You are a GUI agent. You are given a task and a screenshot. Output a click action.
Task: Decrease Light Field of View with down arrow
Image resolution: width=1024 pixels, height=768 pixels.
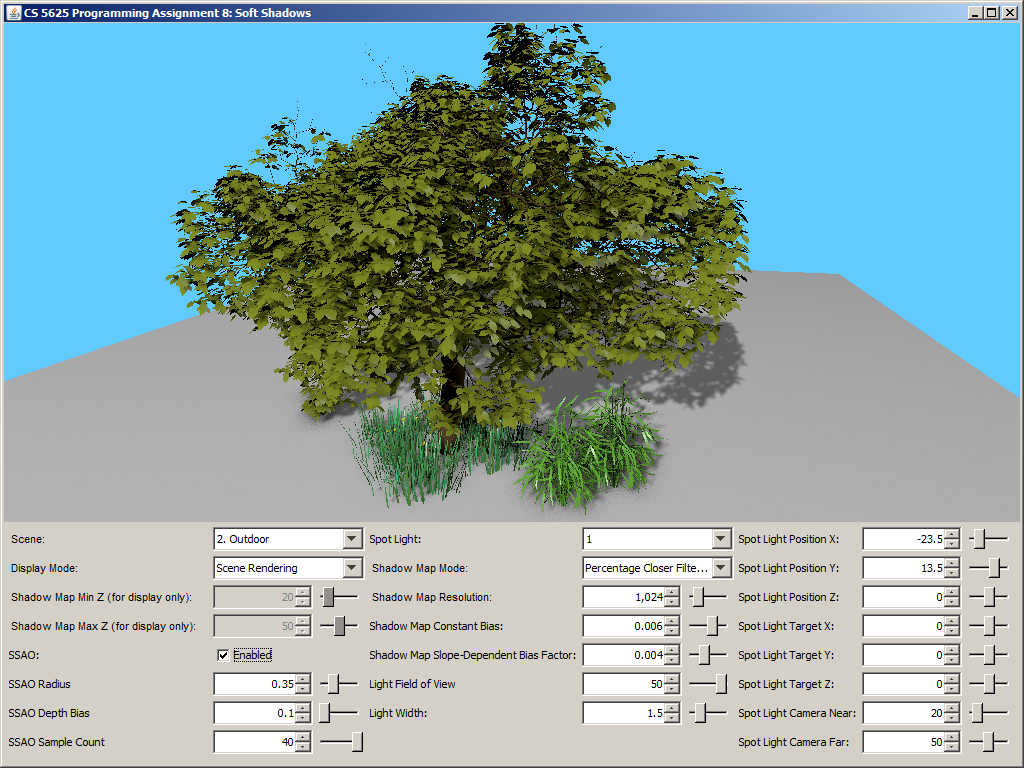click(x=671, y=689)
